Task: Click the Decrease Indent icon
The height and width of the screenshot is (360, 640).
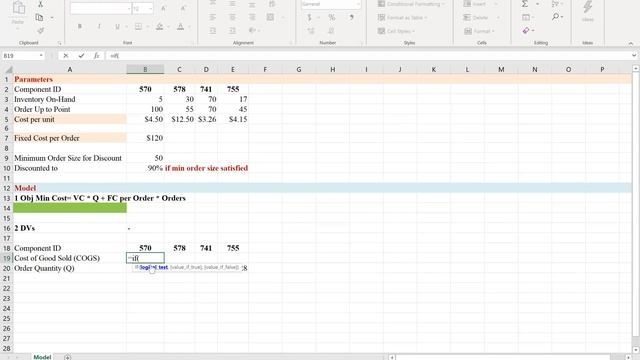Action: click(x=213, y=31)
